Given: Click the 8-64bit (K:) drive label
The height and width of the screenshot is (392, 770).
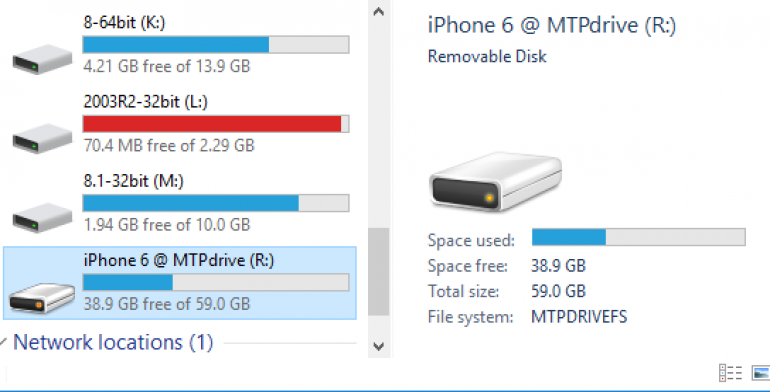Looking at the screenshot, I should (x=124, y=22).
